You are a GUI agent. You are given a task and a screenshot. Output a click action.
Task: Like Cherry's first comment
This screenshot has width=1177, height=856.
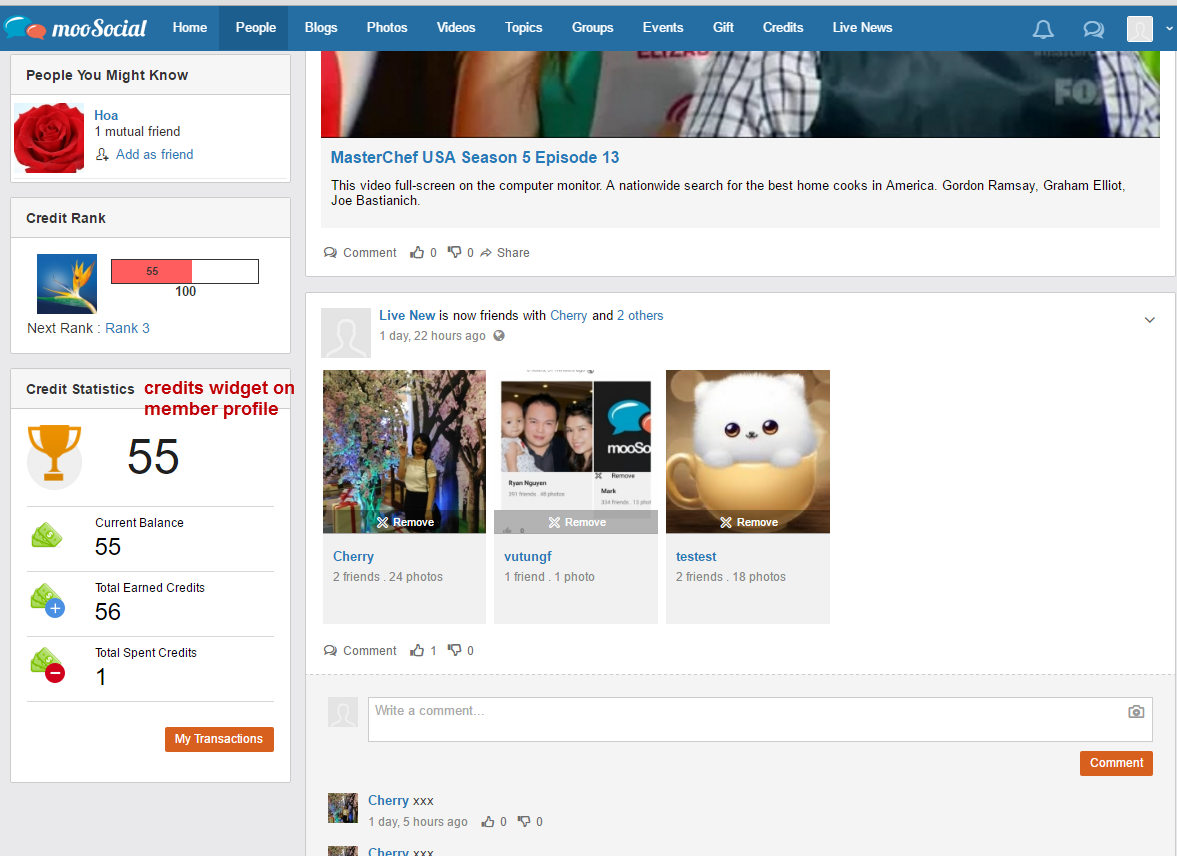pos(488,822)
